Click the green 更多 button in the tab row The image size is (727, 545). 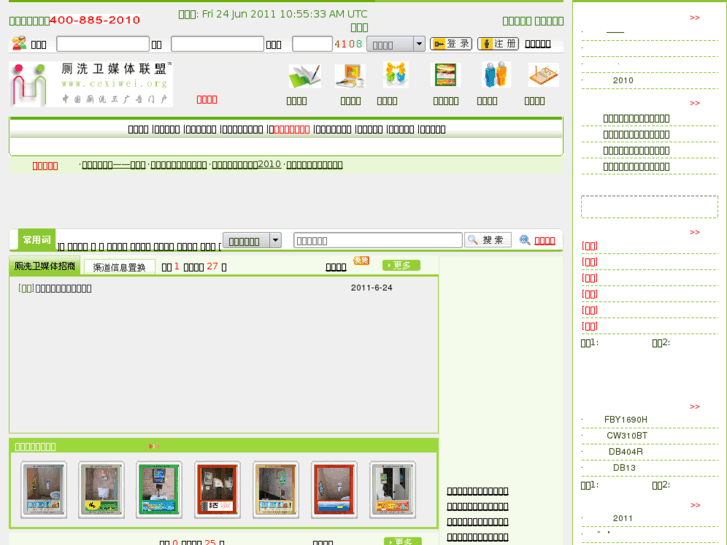click(x=402, y=265)
